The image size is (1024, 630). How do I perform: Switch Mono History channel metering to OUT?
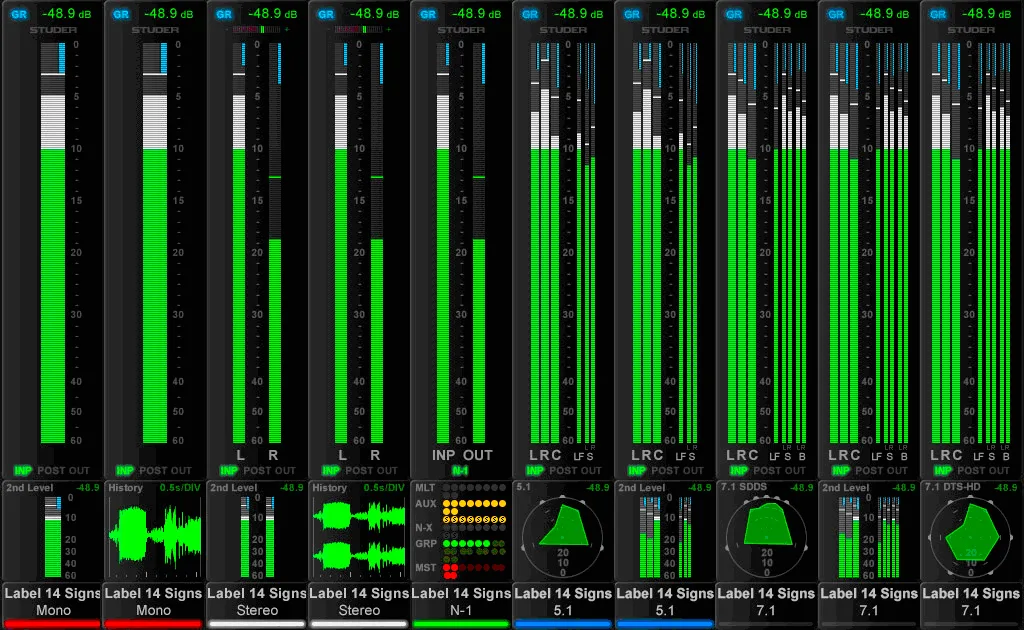point(180,470)
